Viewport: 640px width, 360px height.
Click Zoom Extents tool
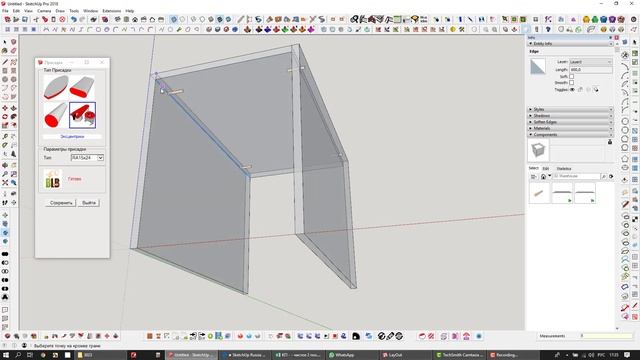pos(5,182)
